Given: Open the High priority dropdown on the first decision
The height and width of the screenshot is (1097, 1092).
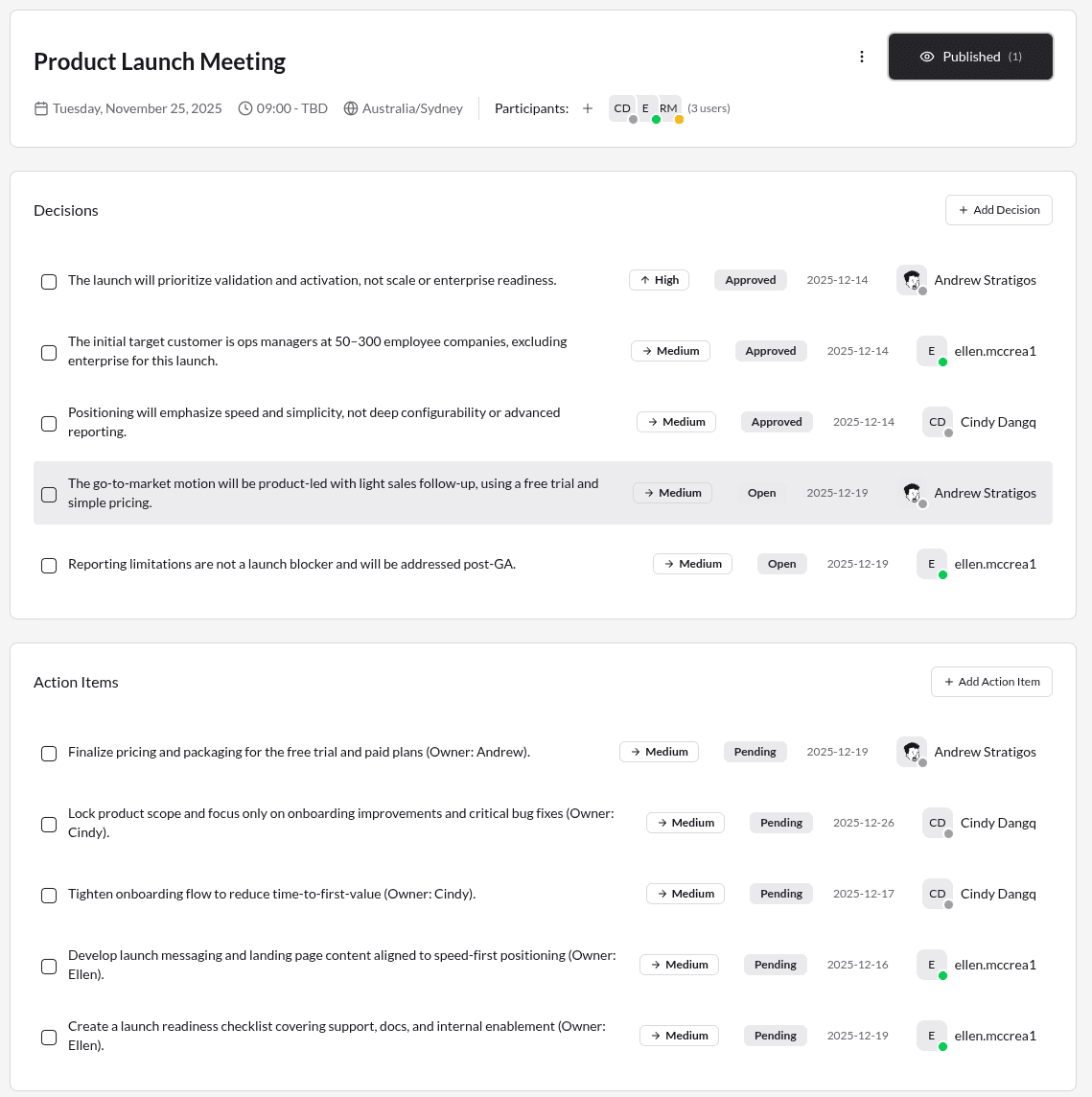Looking at the screenshot, I should click(659, 280).
